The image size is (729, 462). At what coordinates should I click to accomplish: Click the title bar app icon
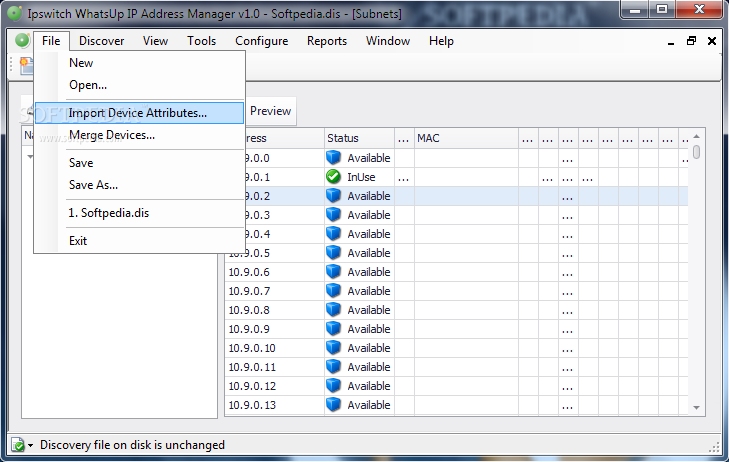pos(14,13)
